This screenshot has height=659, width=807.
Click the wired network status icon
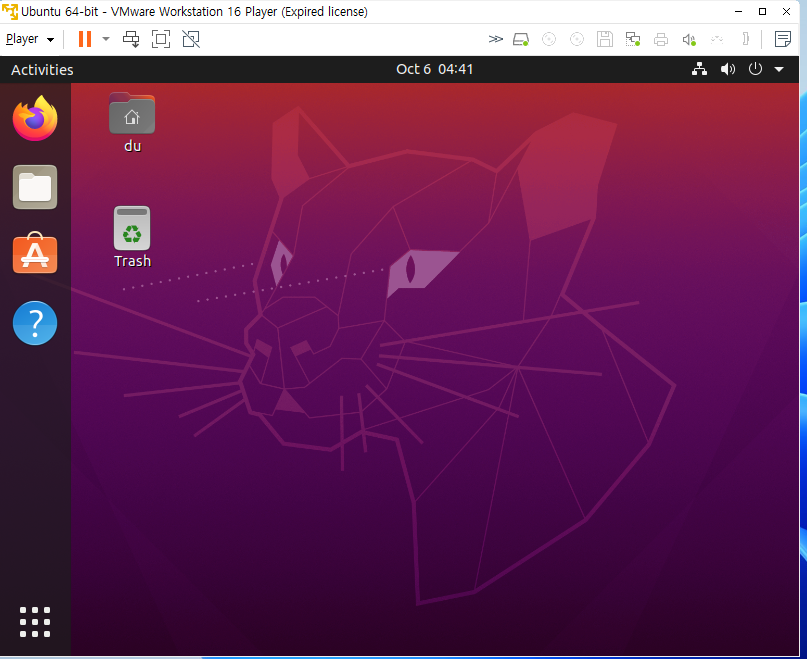point(699,69)
